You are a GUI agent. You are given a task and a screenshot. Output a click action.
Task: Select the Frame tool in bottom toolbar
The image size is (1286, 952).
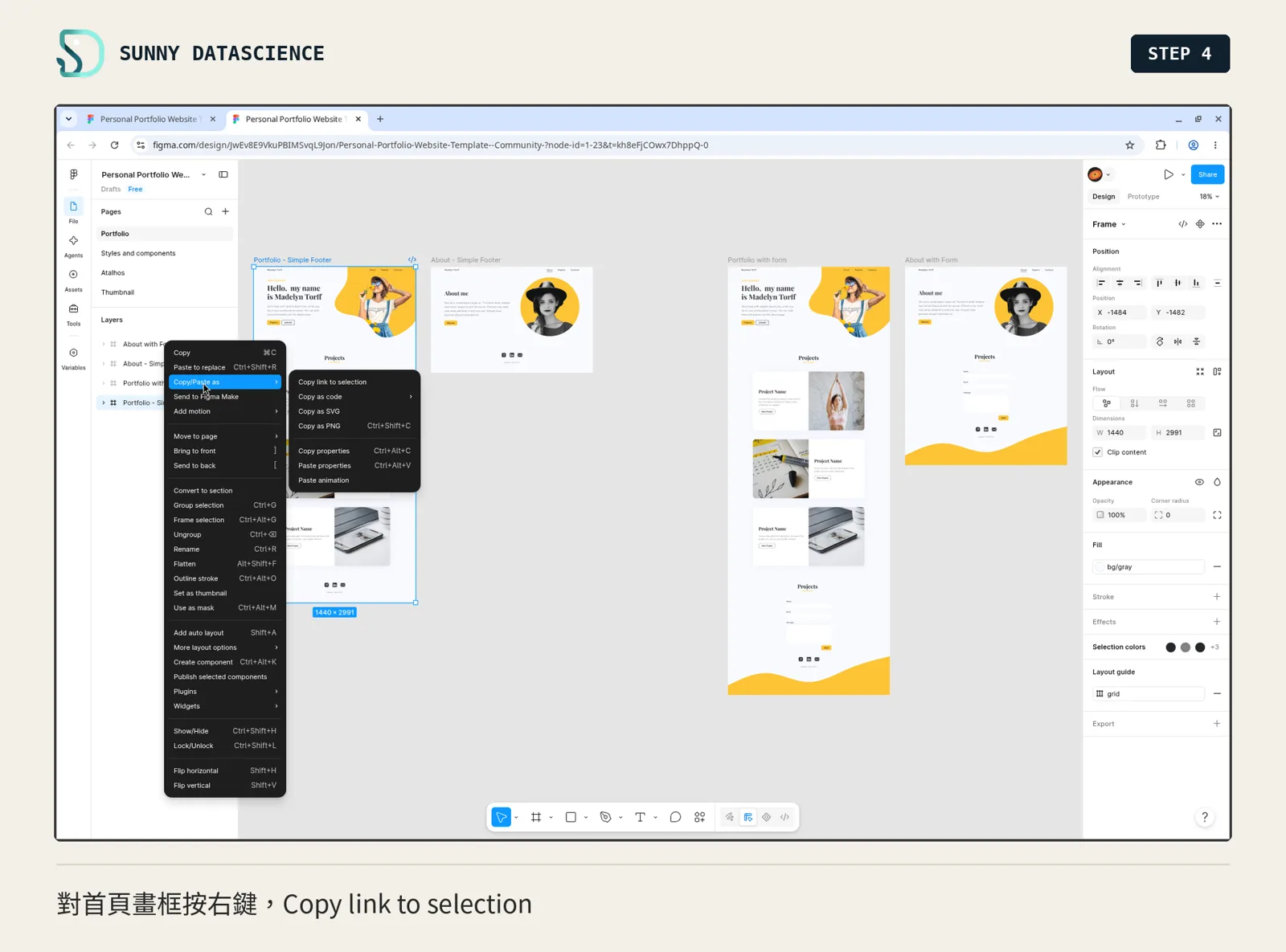coord(536,817)
